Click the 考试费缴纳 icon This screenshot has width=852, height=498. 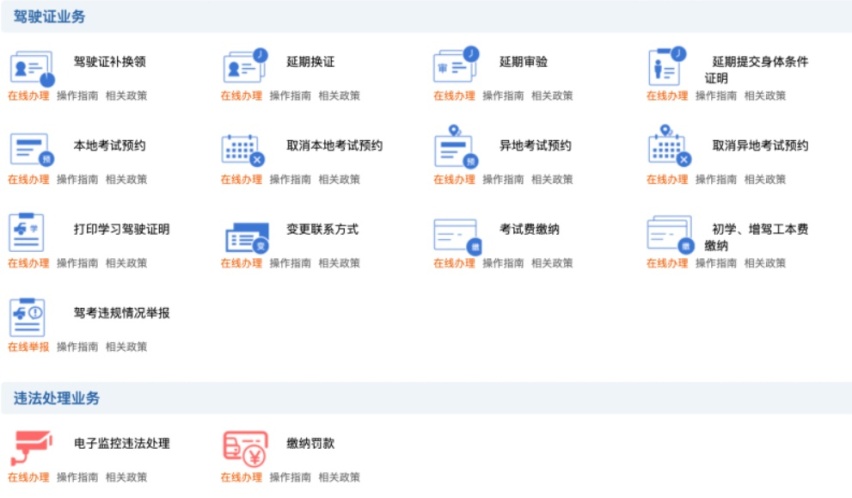click(x=458, y=236)
